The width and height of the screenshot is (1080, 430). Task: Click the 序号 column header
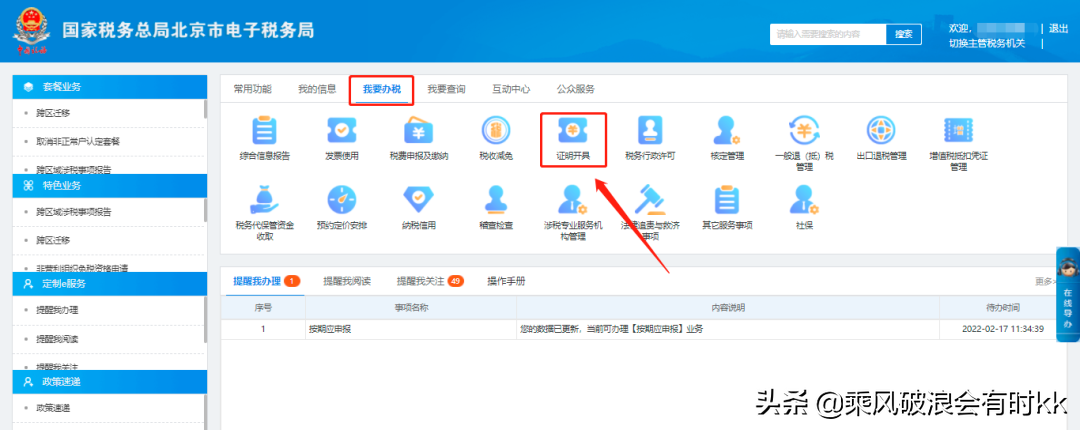[263, 307]
